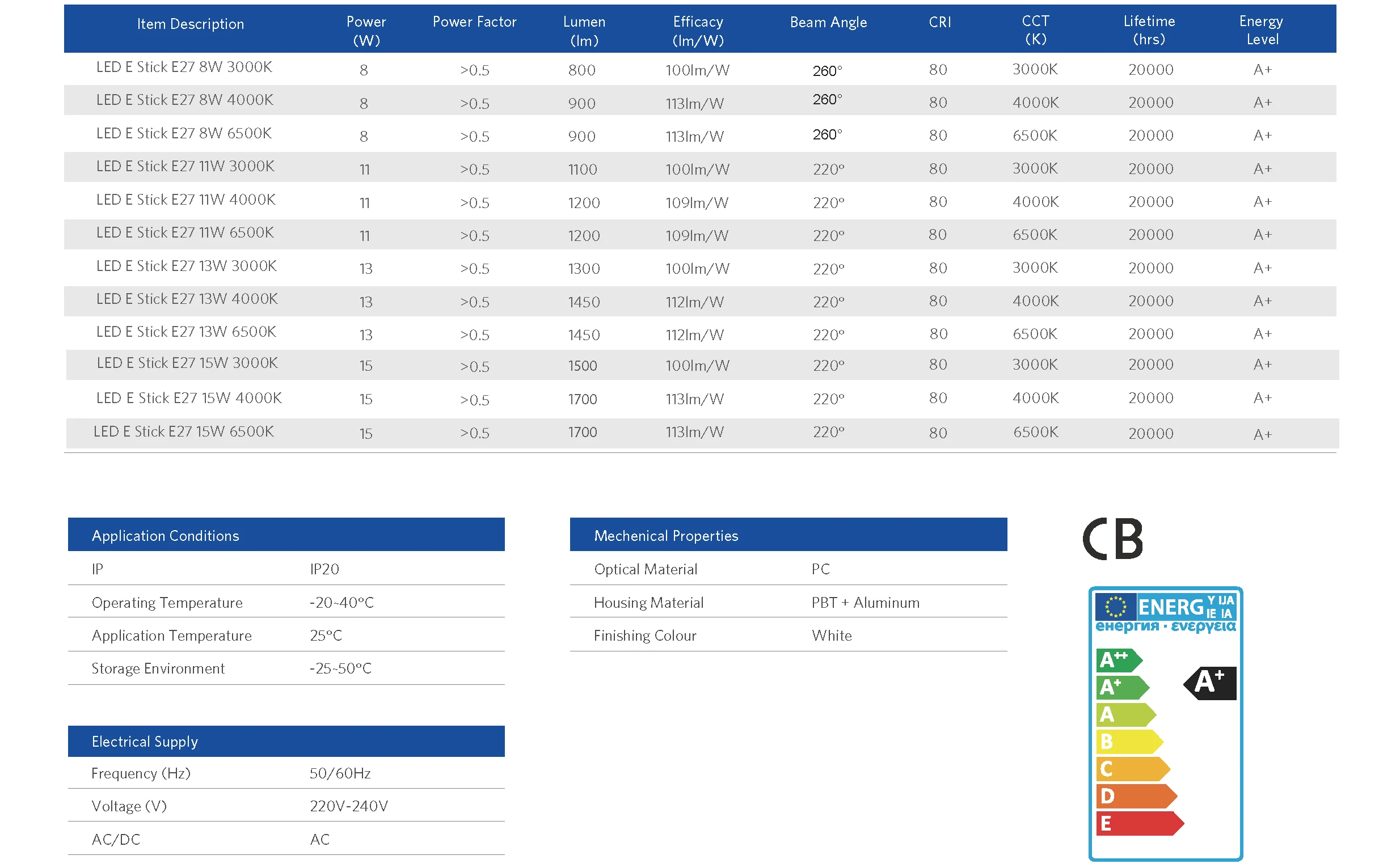Click the CB certification logo
The image size is (1400, 868).
pos(1112,539)
